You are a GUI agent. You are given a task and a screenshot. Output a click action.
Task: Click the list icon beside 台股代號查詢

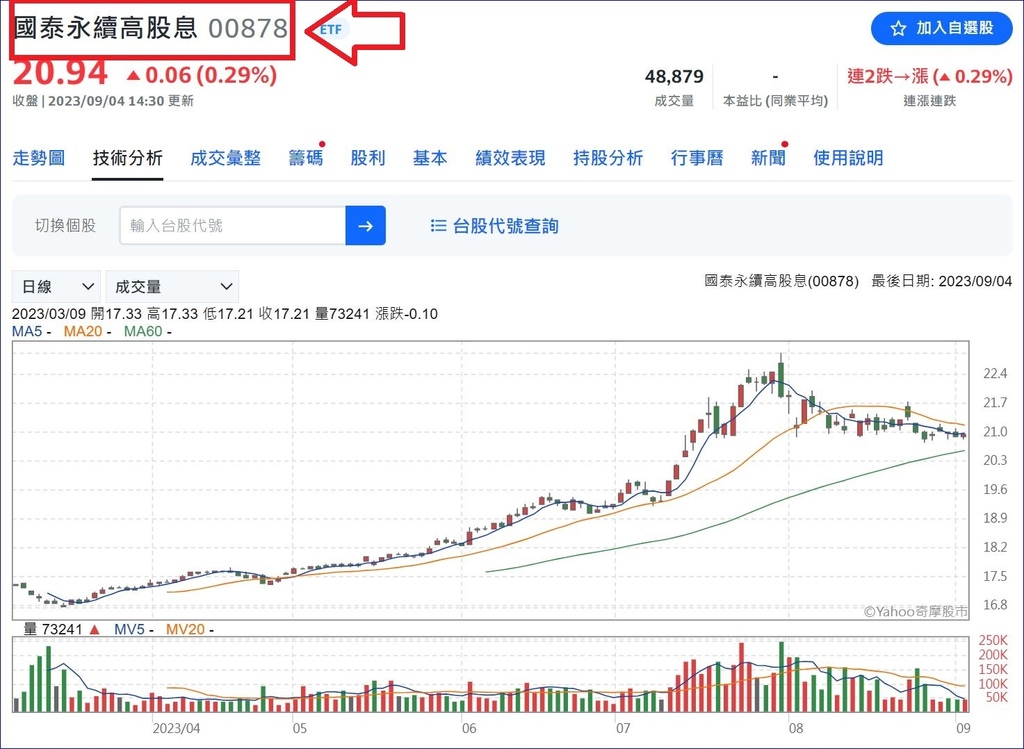pos(438,226)
